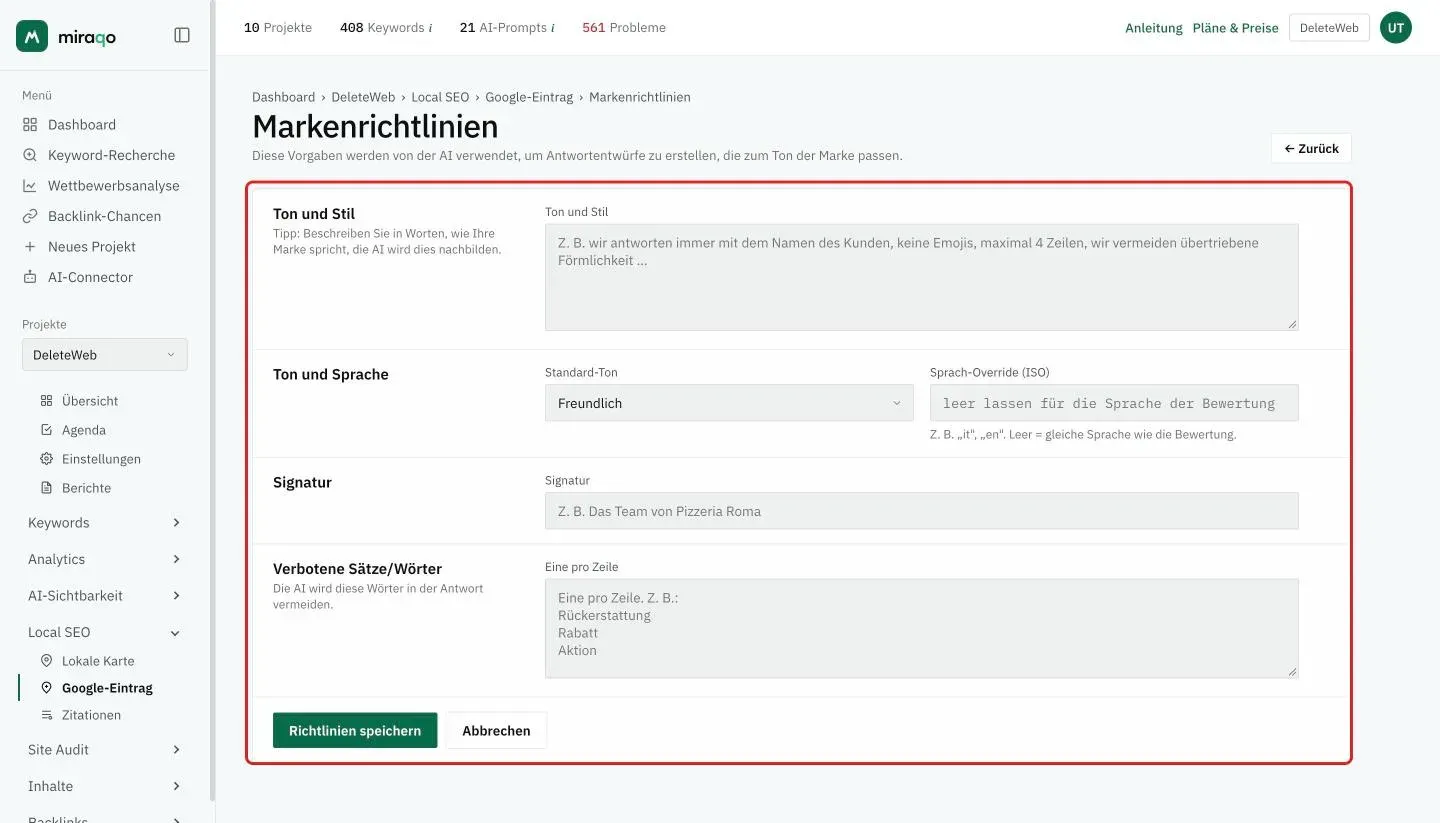Click the plus icon beside Neues Projekt
1440x823 pixels.
[30, 247]
